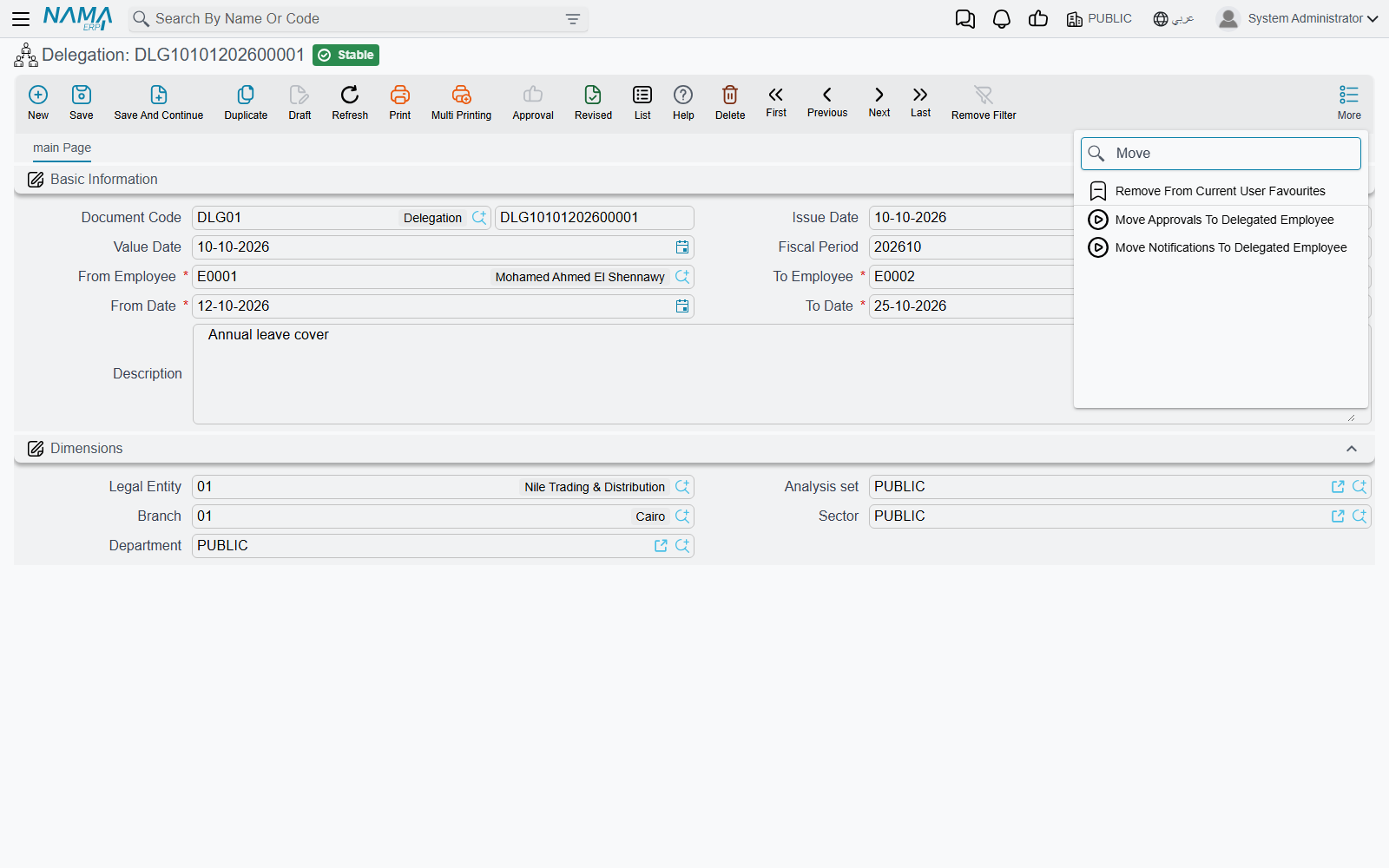
Task: Switch language to Arabic
Action: 1174,19
